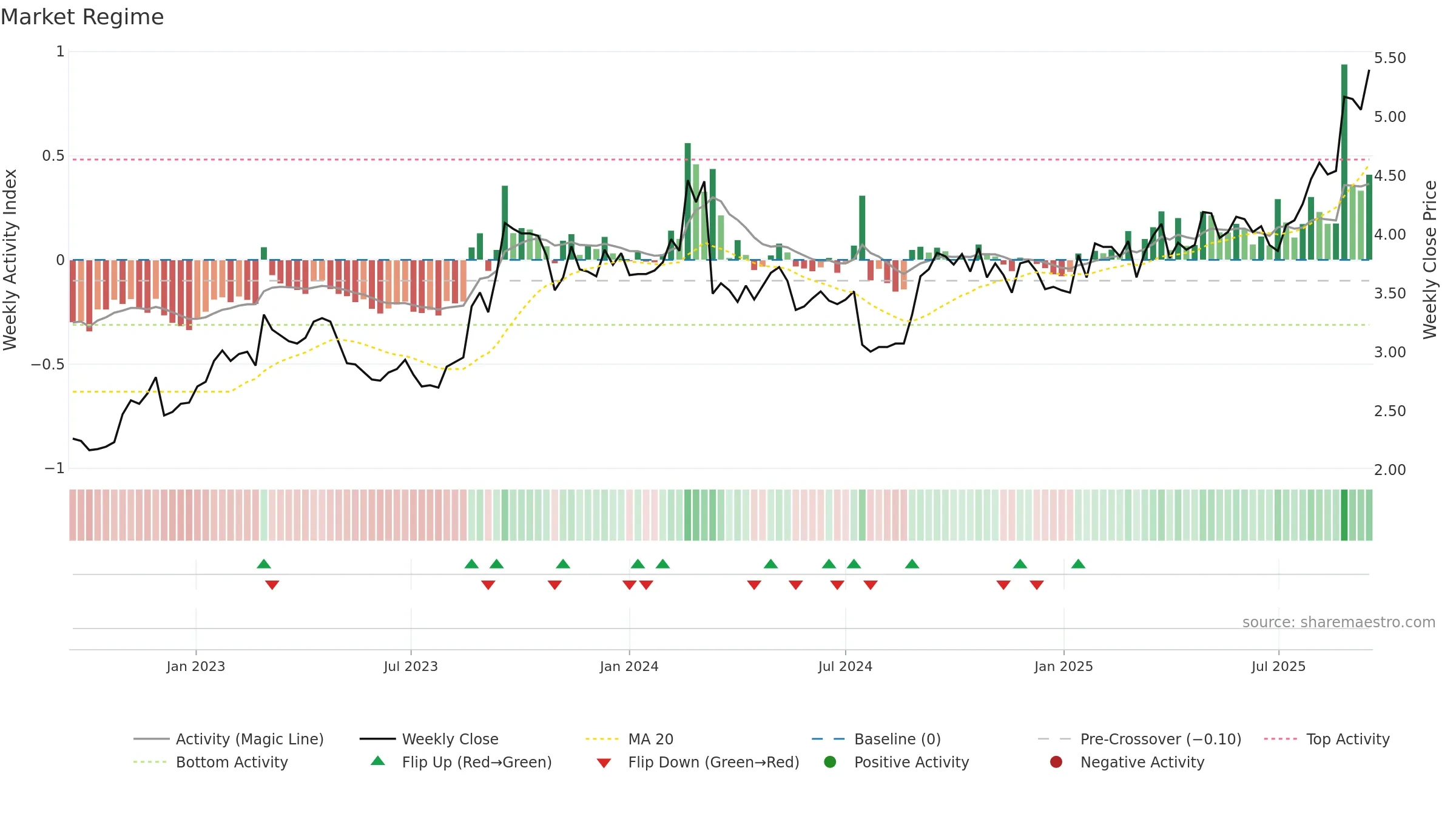Screen dimensions: 1456x819
Task: Toggle the Negative Activity legend entry
Action: [1127, 762]
